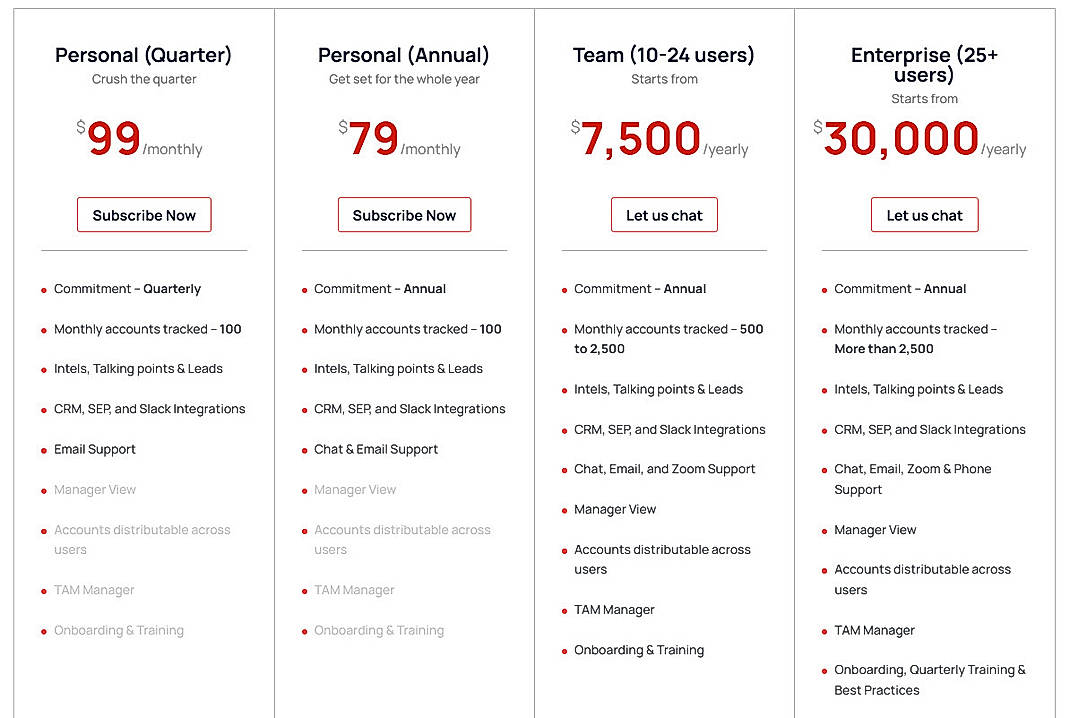Select the Personal (Annual) plan title
The width and height of the screenshot is (1070, 718).
(x=403, y=55)
